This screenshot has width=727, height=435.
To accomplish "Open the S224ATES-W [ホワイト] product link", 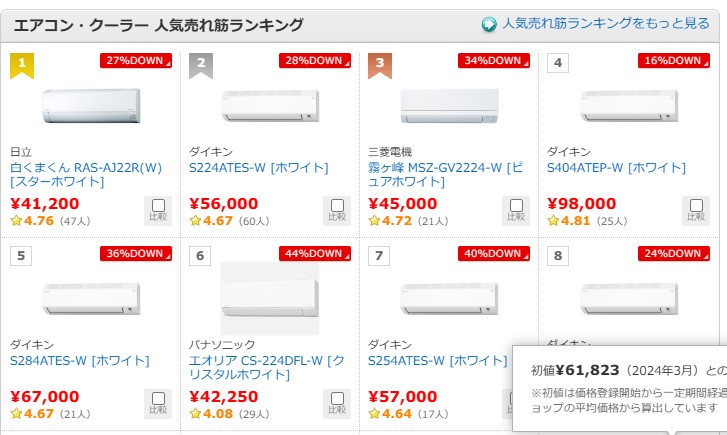I will click(258, 167).
